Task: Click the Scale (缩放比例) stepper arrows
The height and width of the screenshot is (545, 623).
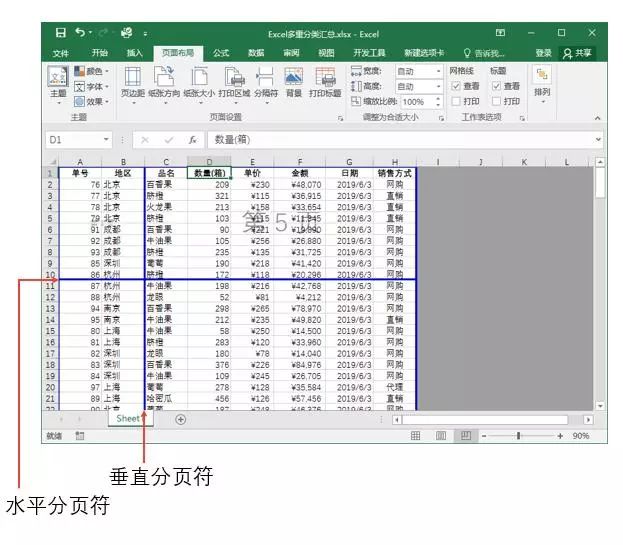Action: click(x=438, y=102)
